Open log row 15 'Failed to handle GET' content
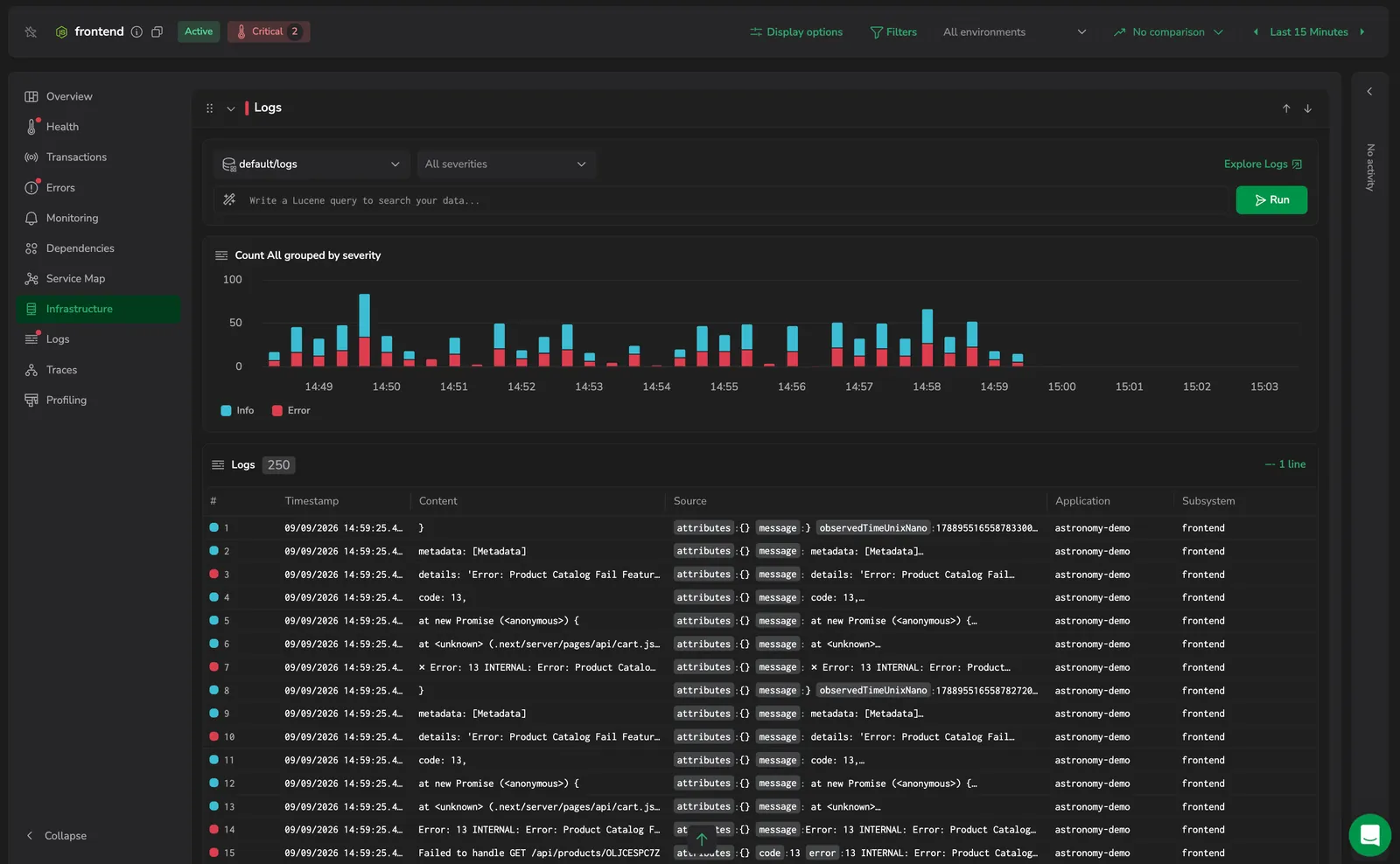This screenshot has width=1400, height=864. [x=539, y=853]
